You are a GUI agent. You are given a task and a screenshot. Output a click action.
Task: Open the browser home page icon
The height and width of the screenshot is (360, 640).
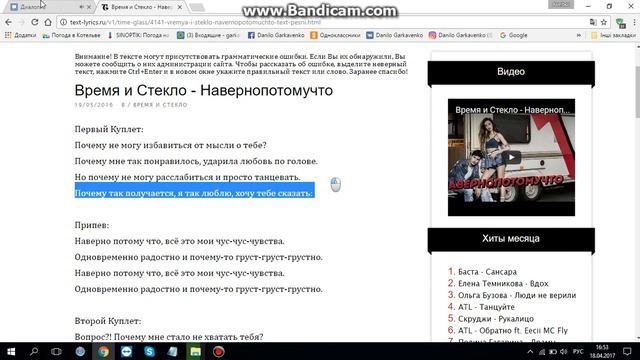48,22
